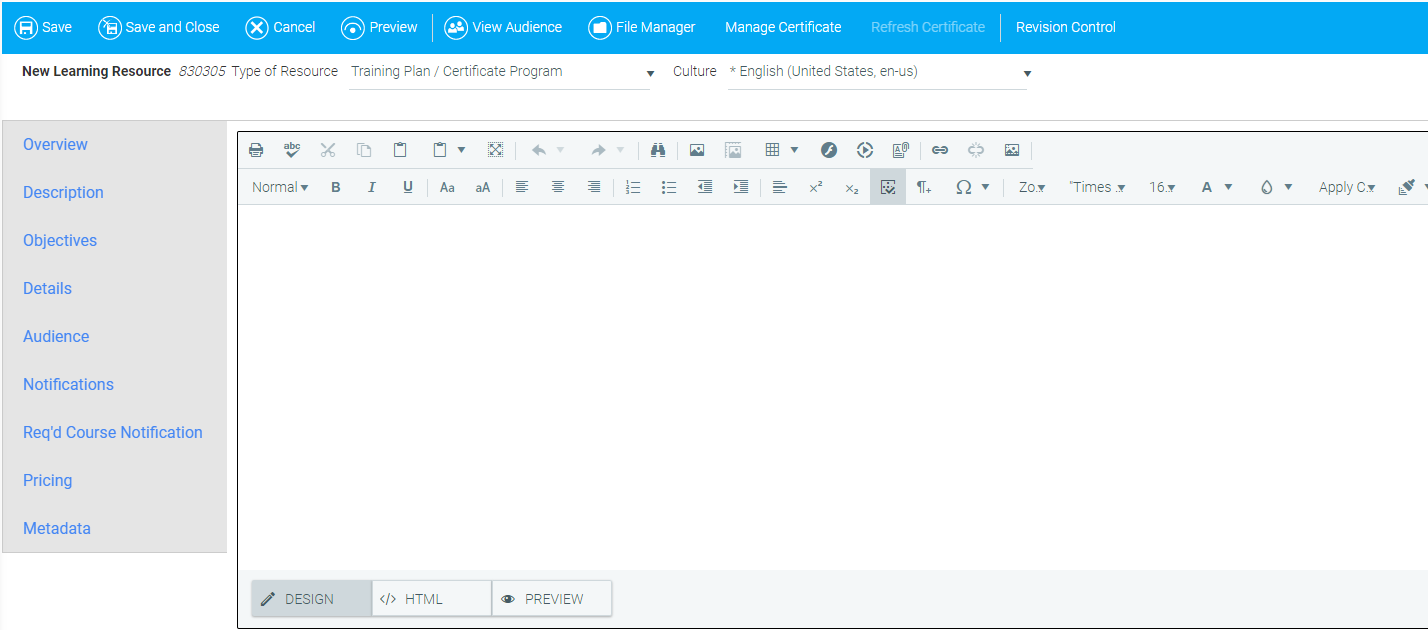Click the Insert Flash icon

click(x=829, y=150)
